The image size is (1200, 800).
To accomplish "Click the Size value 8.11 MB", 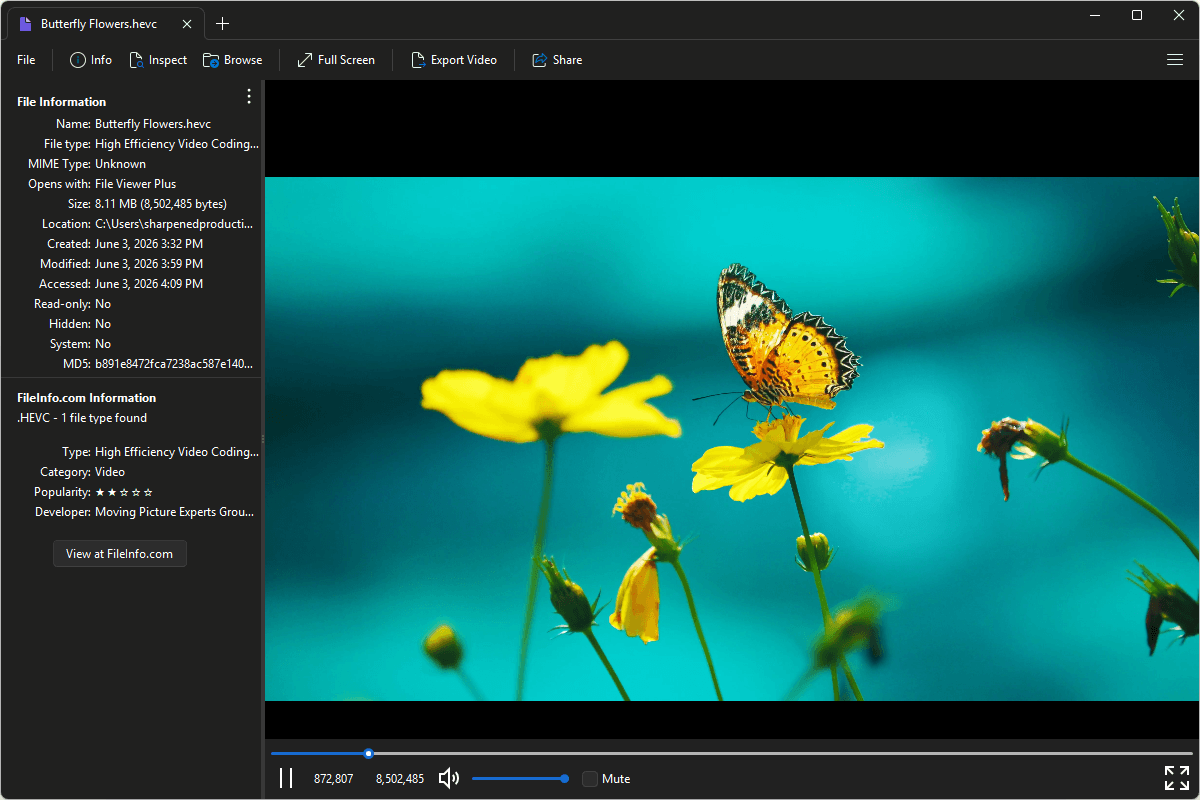I will click(x=161, y=204).
